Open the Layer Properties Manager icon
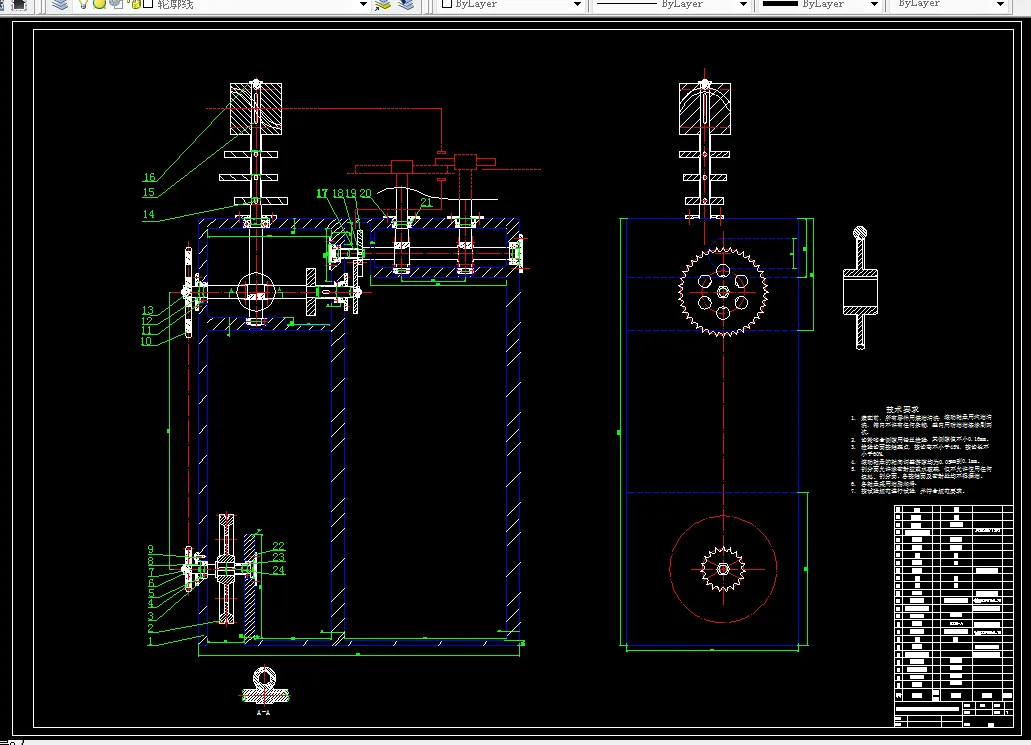Viewport: 1031px width, 745px height. pos(60,4)
